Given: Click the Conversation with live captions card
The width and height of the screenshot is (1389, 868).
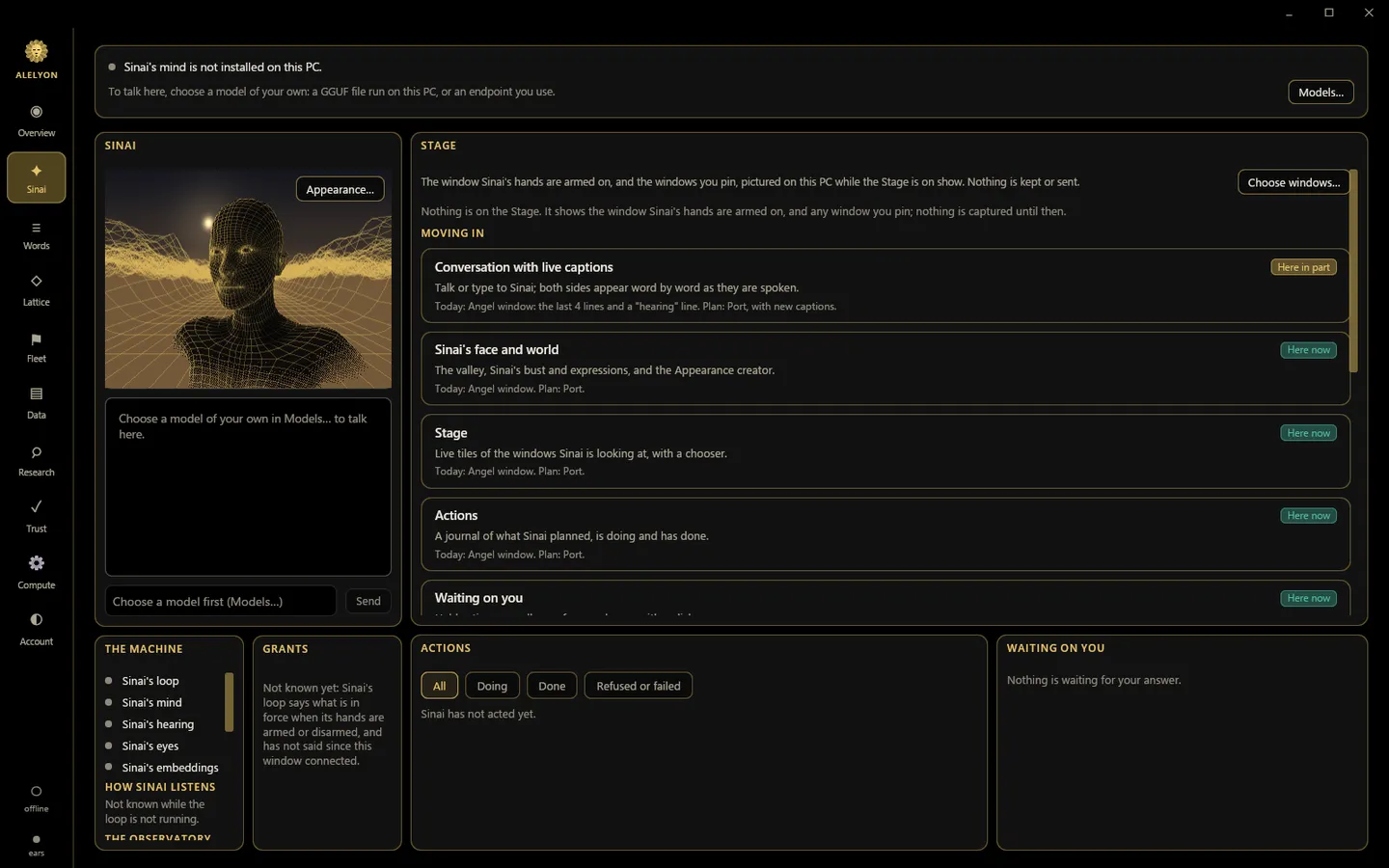Looking at the screenshot, I should 885,285.
